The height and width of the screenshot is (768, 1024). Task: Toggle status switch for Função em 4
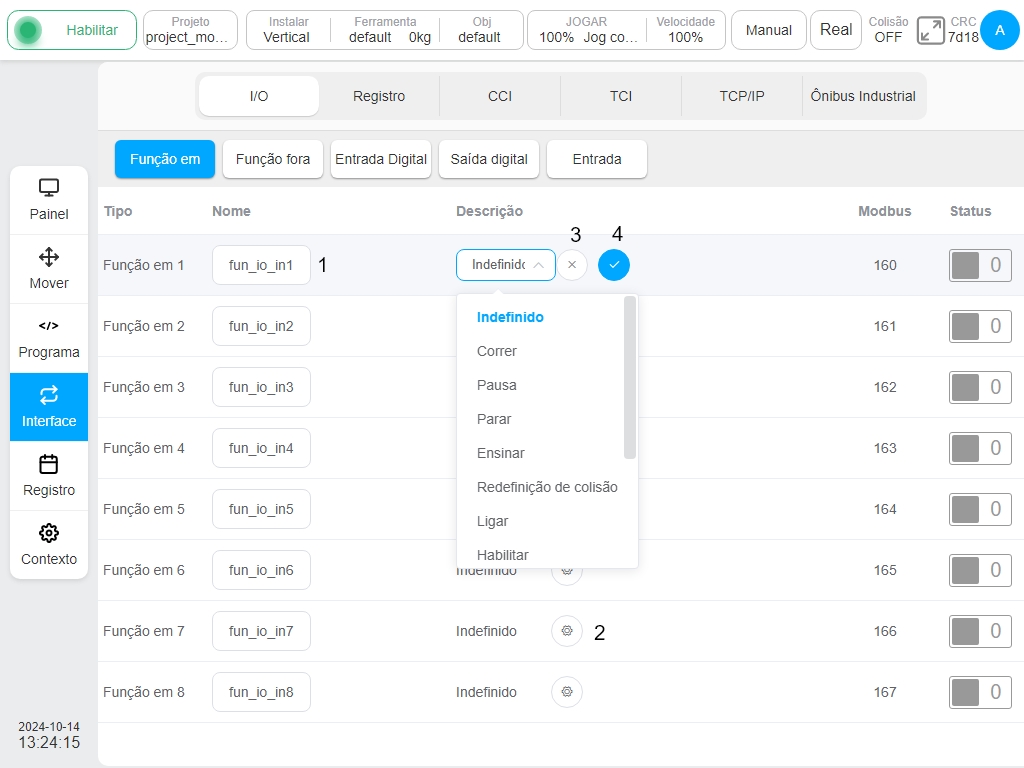(x=980, y=448)
